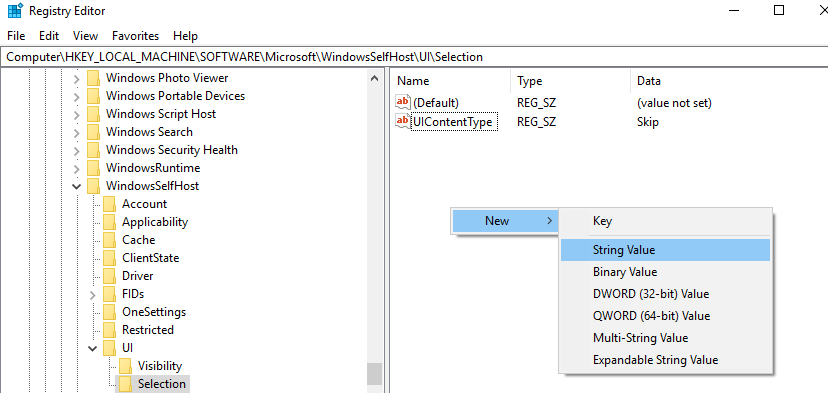Click the Skip data cell
The width and height of the screenshot is (828, 393).
647,122
